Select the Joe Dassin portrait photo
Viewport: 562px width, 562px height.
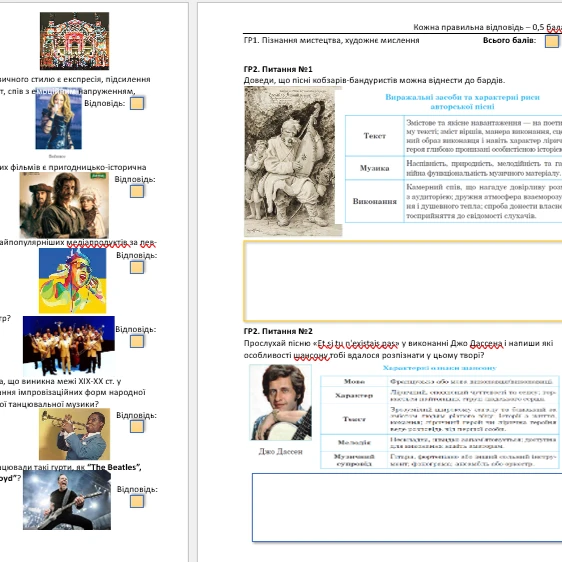click(281, 403)
